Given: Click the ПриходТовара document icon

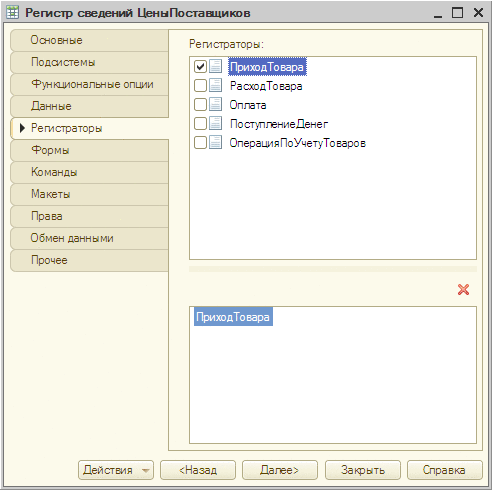Looking at the screenshot, I should click(x=215, y=66).
